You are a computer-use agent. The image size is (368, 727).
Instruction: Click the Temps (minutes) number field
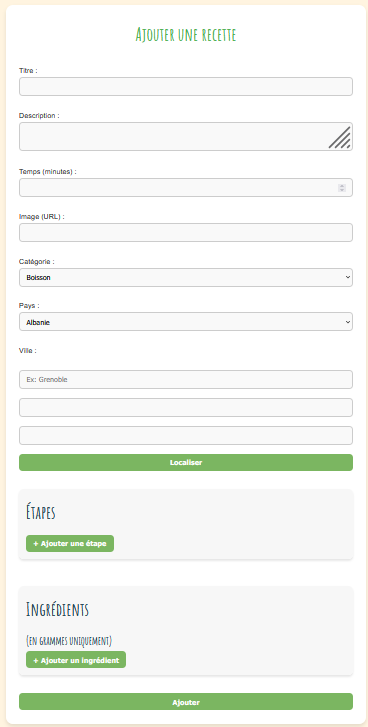tap(185, 187)
